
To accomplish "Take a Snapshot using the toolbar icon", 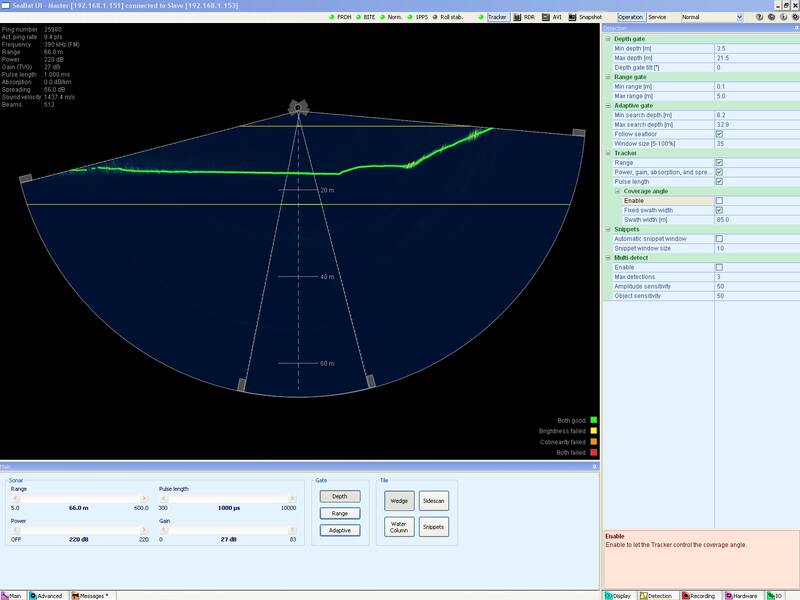I will pyautogui.click(x=585, y=17).
